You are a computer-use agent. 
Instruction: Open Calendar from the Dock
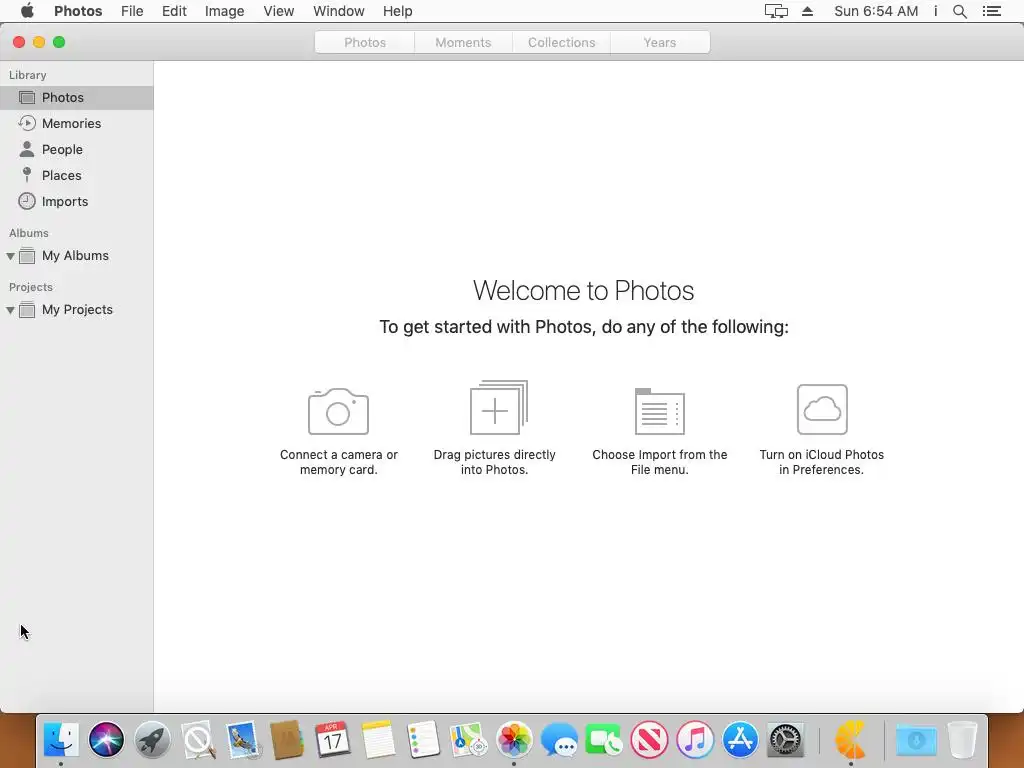[x=332, y=740]
